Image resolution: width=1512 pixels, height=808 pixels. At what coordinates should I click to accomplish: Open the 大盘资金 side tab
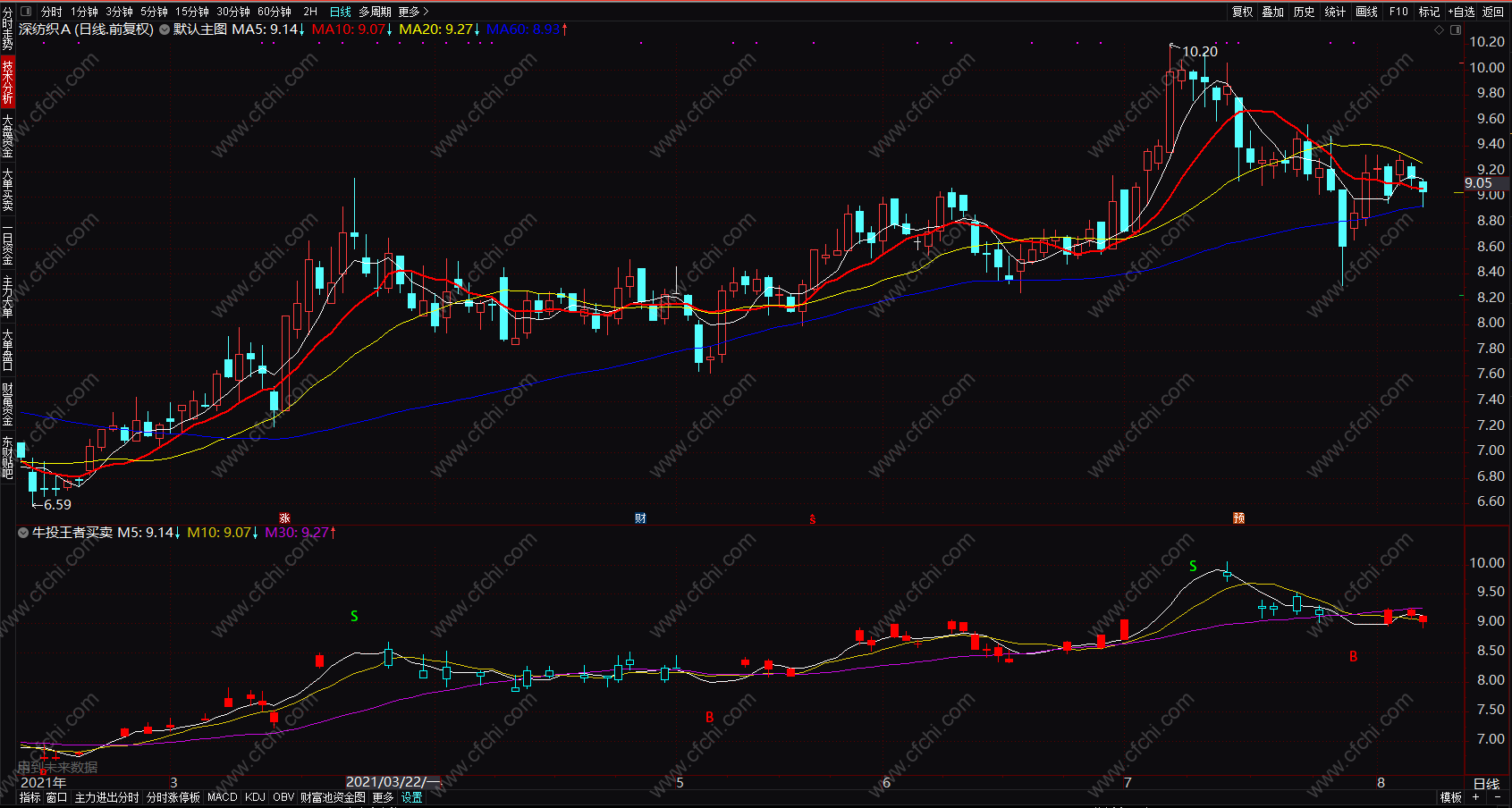(7, 136)
